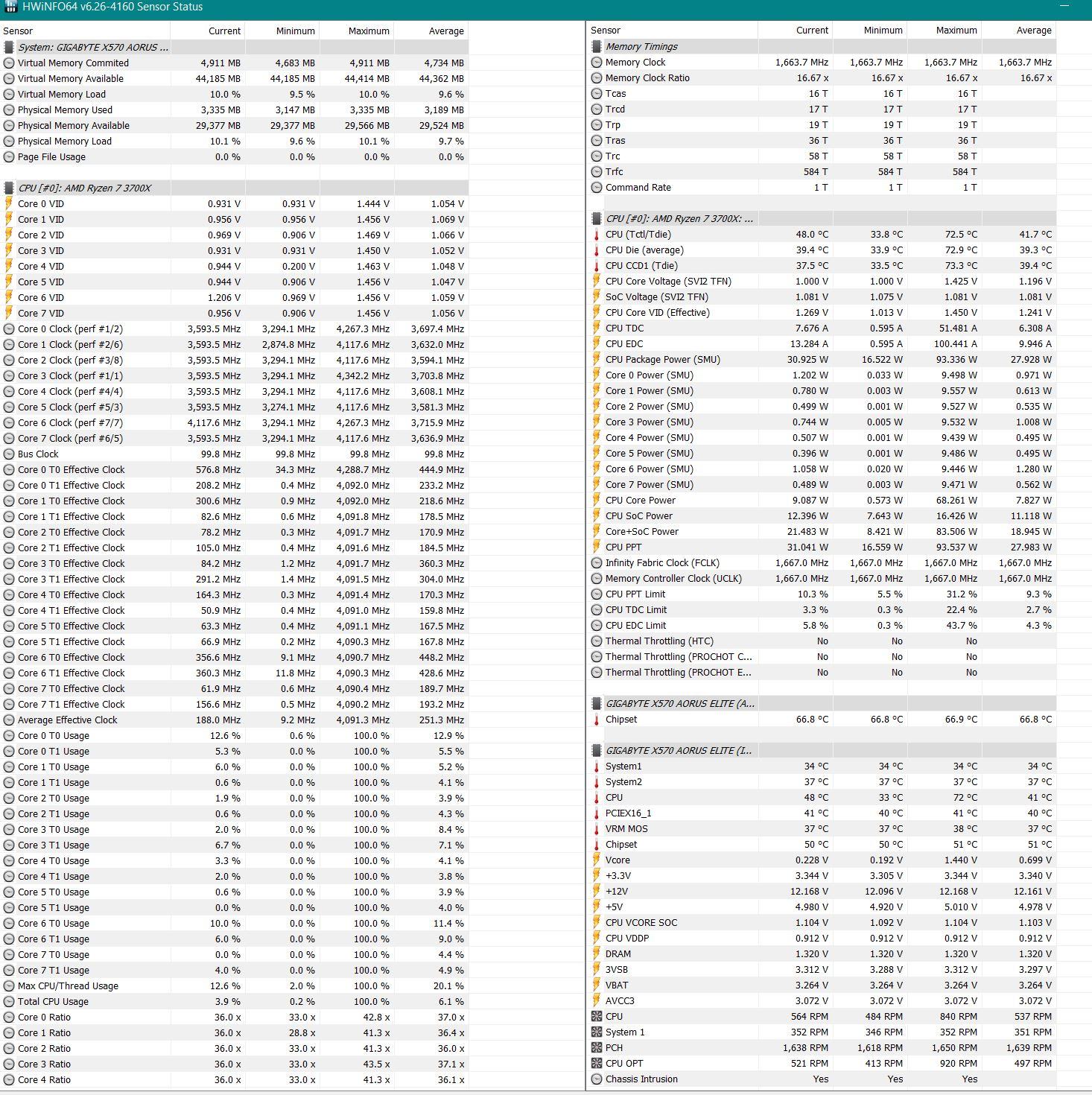The width and height of the screenshot is (1092, 1095).
Task: Click the HWiNFO64 title bar app icon
Action: 11,7
